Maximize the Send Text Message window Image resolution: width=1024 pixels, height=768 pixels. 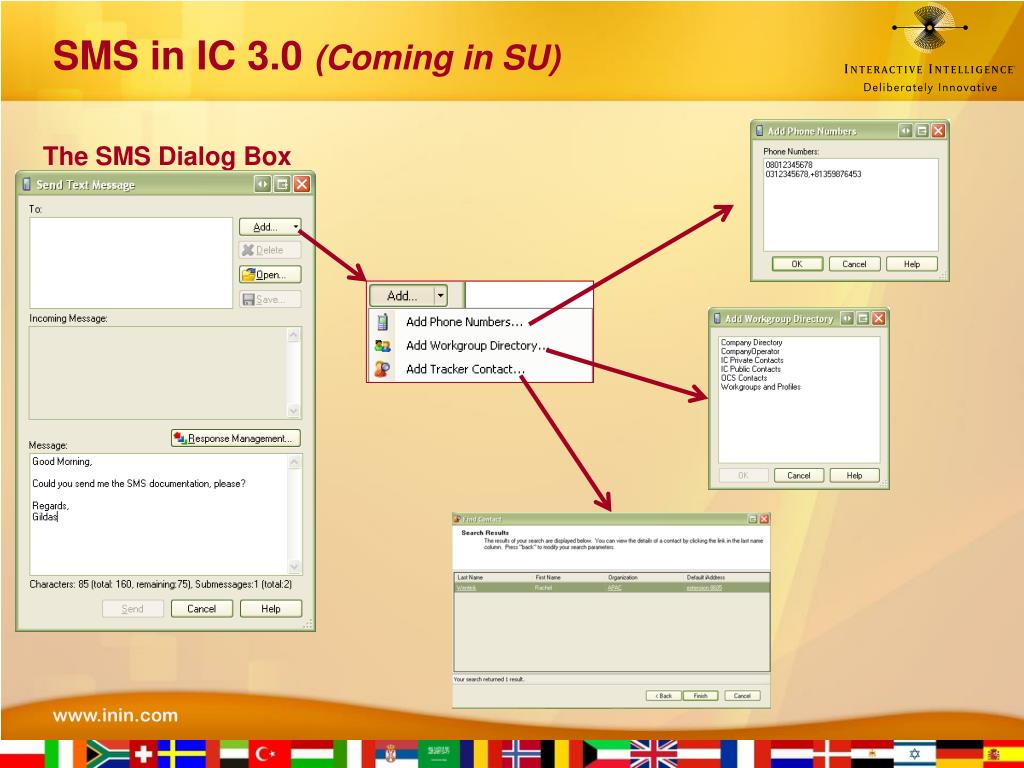coord(281,184)
